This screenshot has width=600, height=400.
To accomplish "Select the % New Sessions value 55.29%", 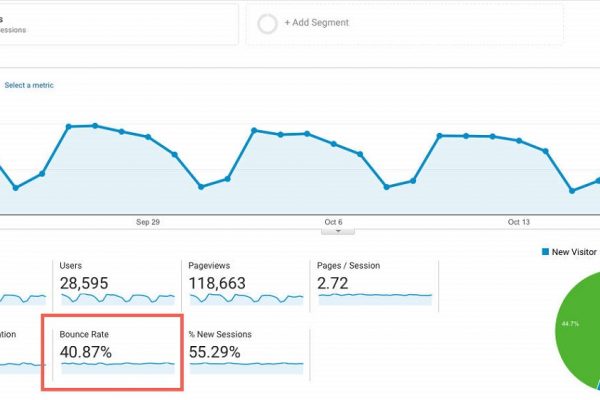I will [x=215, y=352].
